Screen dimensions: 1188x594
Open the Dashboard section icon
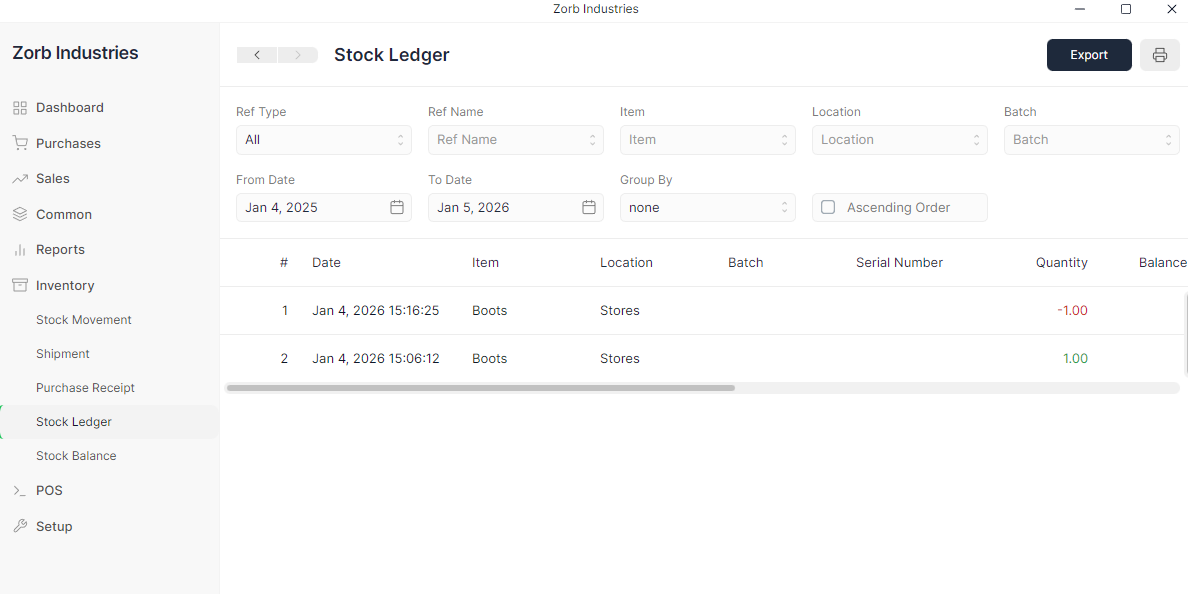click(21, 107)
